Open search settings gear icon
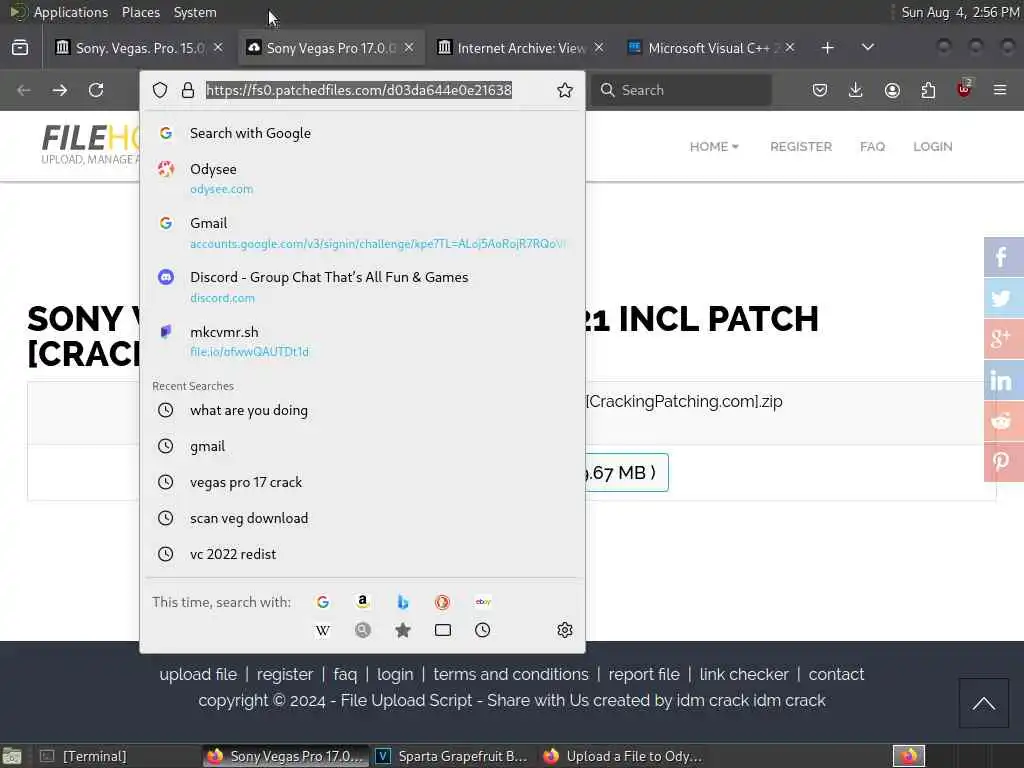 565,630
